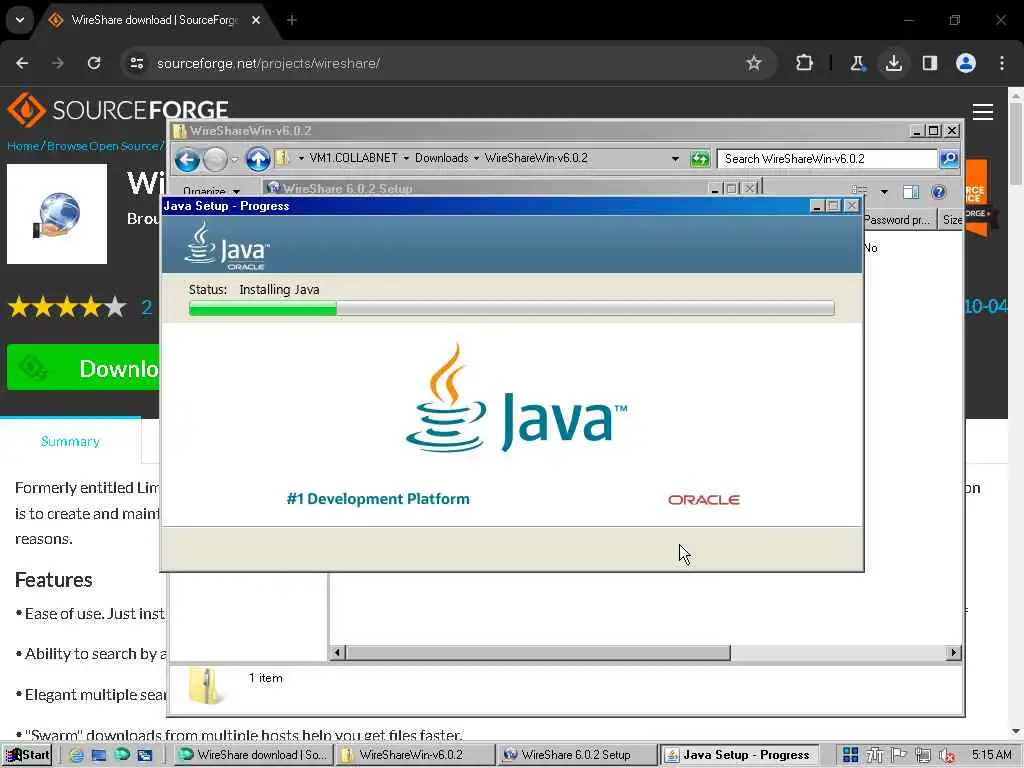Close the WireShare download tab
Image resolution: width=1024 pixels, height=768 pixels.
pos(256,20)
